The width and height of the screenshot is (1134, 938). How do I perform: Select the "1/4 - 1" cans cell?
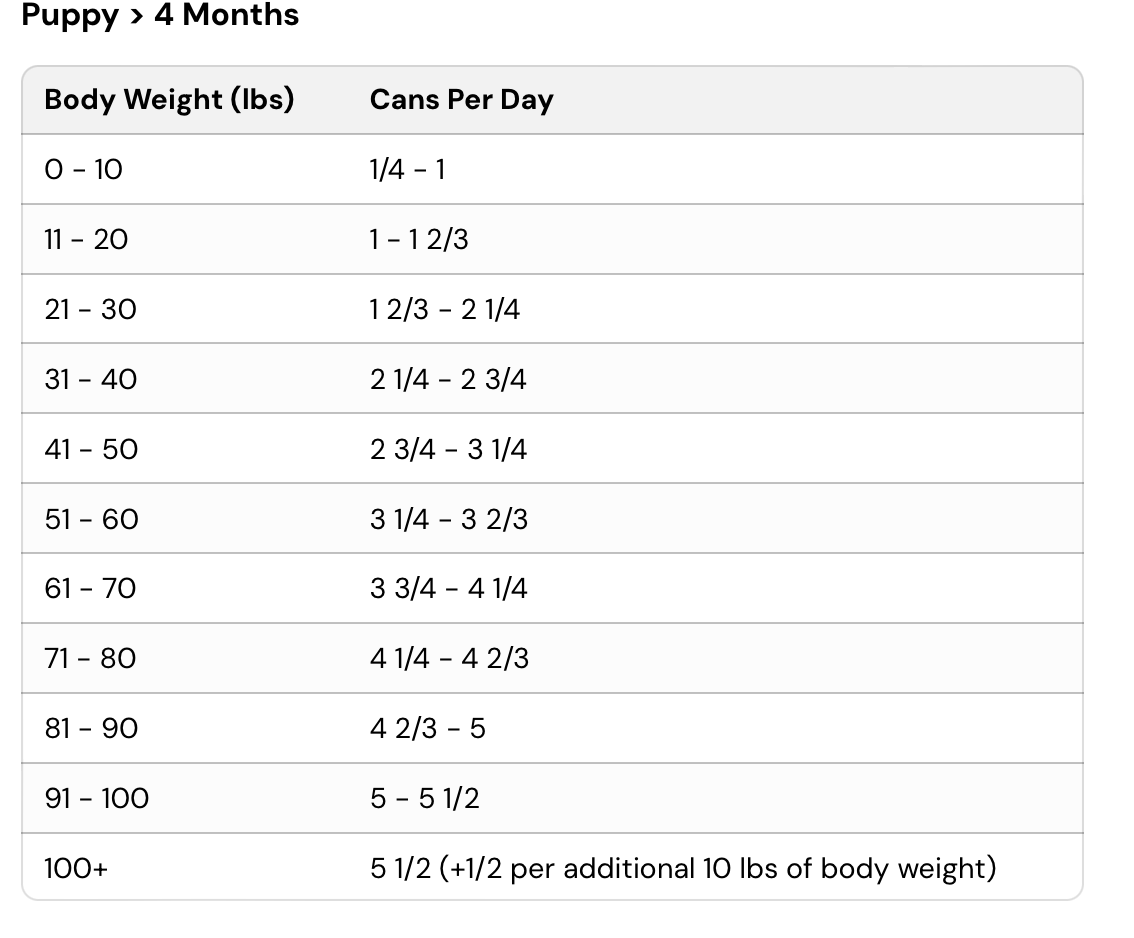point(407,170)
